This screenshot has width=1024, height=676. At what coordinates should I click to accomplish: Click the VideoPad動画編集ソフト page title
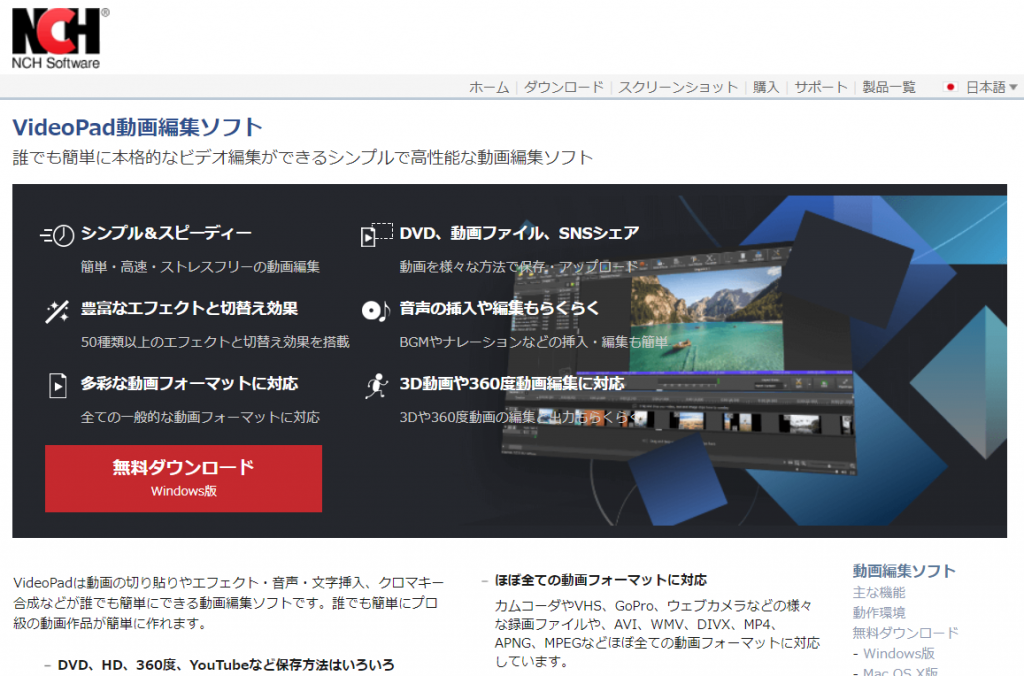point(138,127)
